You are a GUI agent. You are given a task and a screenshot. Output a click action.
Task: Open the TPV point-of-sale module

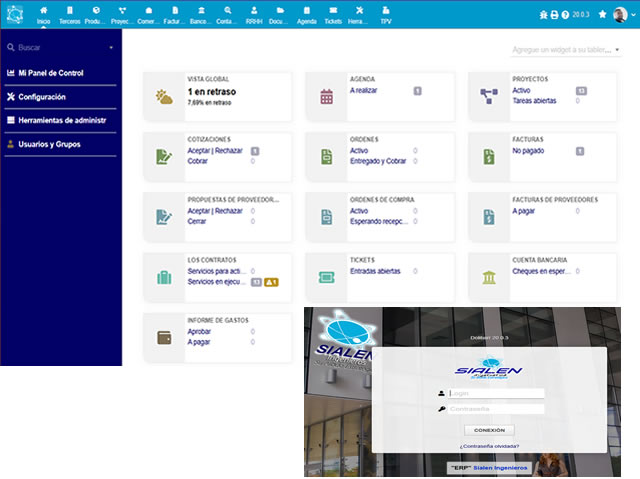(x=386, y=14)
